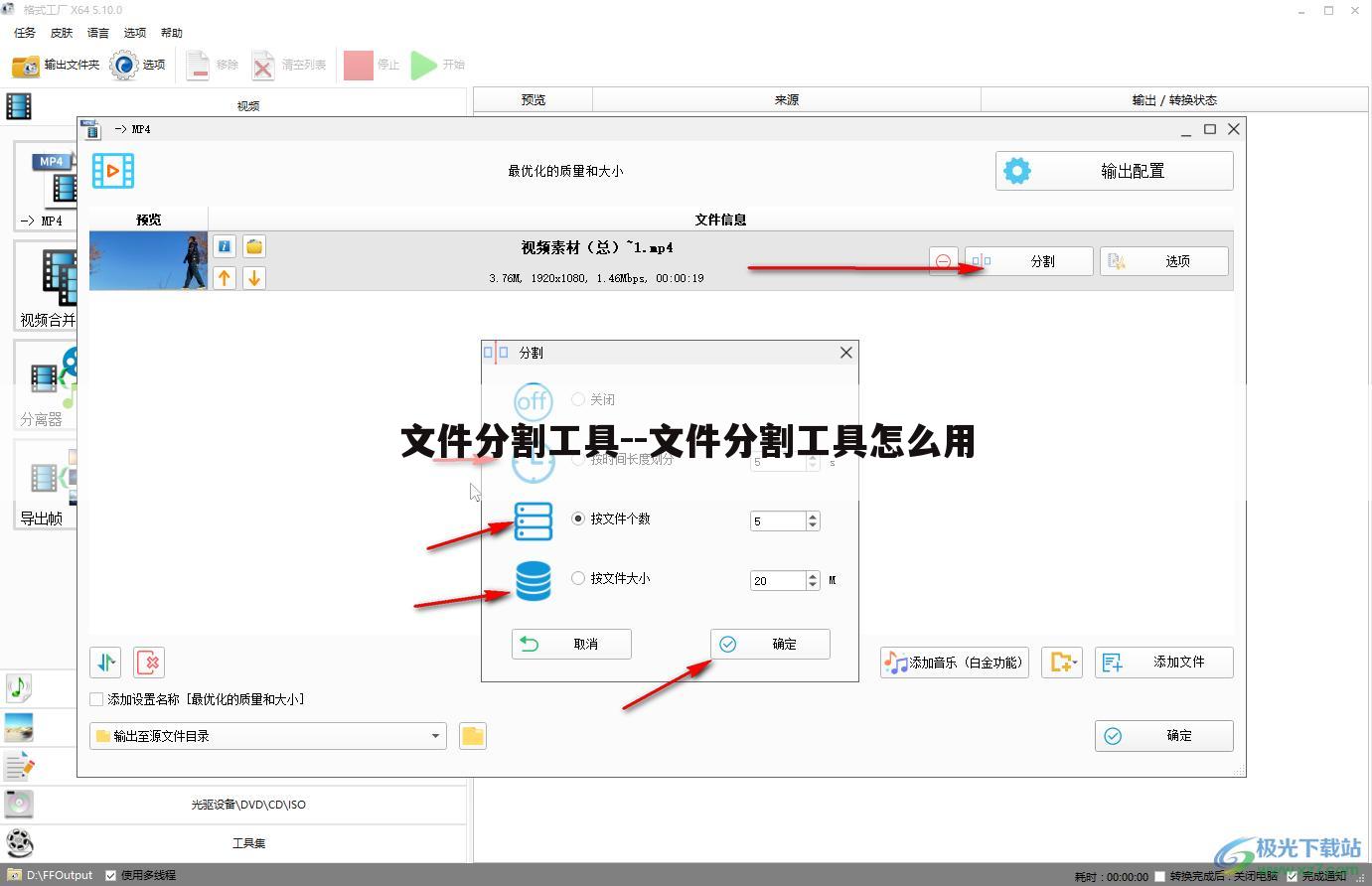
Task: Click the 预览 column header in main window
Action: (534, 99)
